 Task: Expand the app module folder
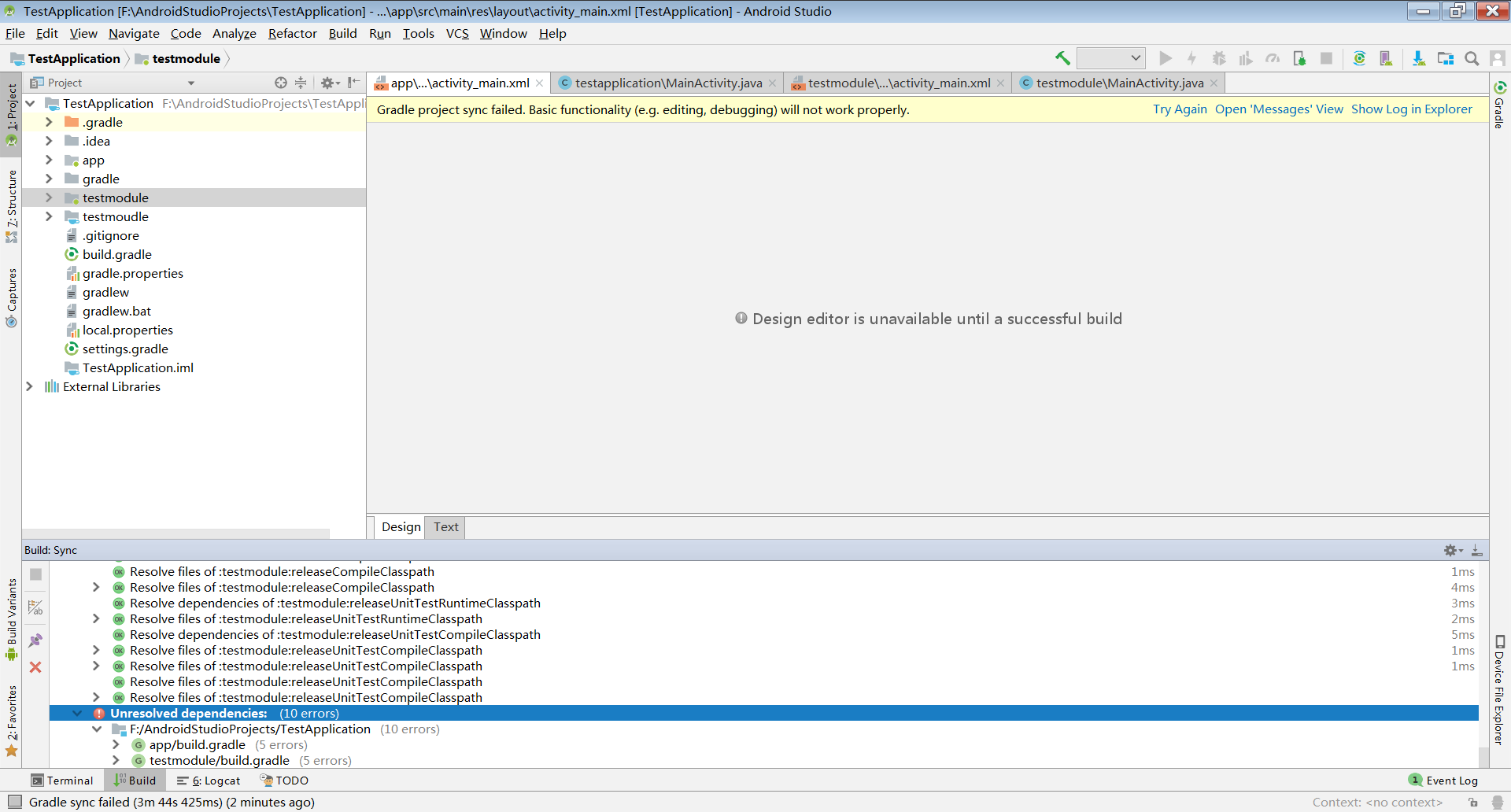tap(49, 160)
